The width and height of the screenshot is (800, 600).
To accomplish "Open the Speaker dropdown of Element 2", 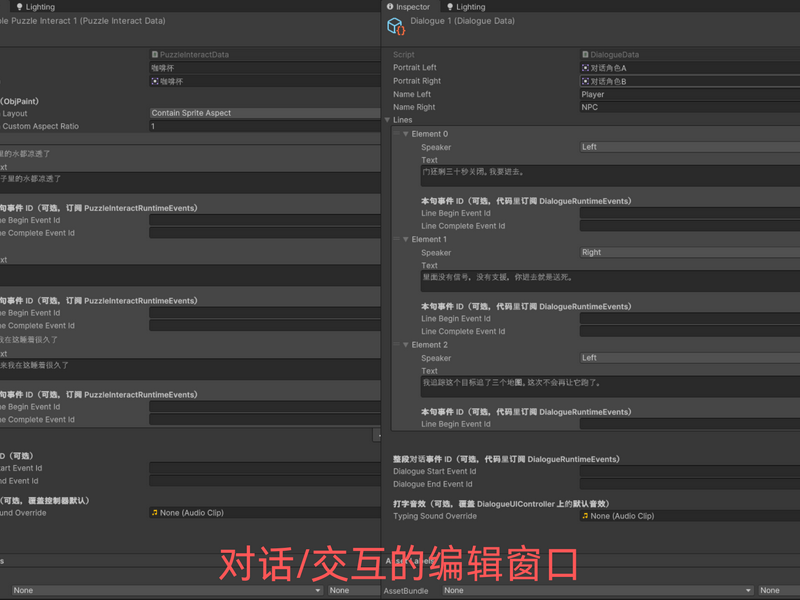I will click(x=690, y=358).
